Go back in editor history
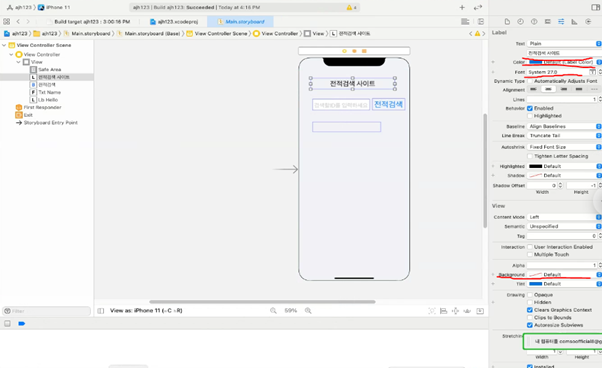602x368 pixels. coord(18,21)
